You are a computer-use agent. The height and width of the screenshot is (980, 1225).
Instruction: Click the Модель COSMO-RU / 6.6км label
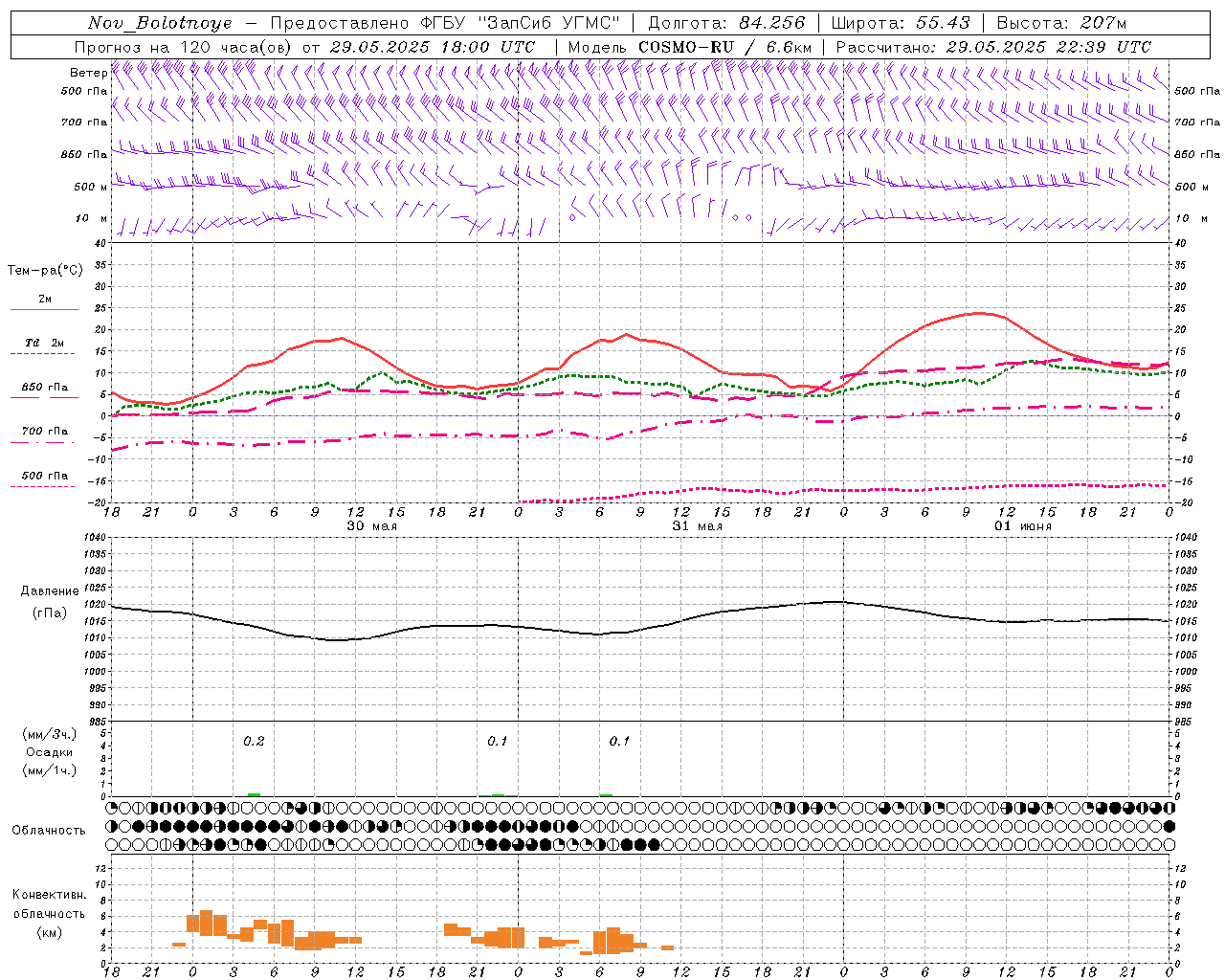click(x=689, y=47)
